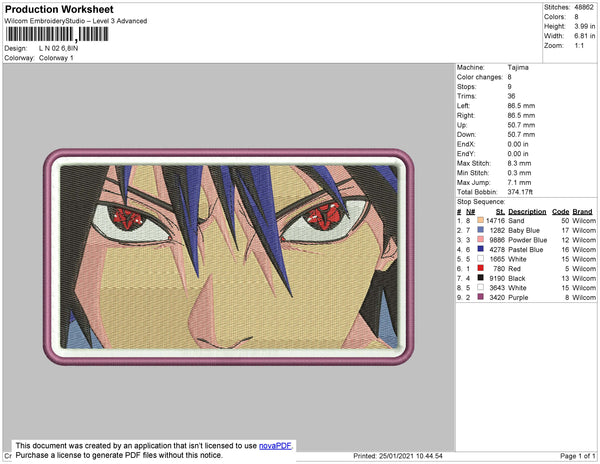
Task: Click the Stitches value 48862
Action: [x=584, y=7]
